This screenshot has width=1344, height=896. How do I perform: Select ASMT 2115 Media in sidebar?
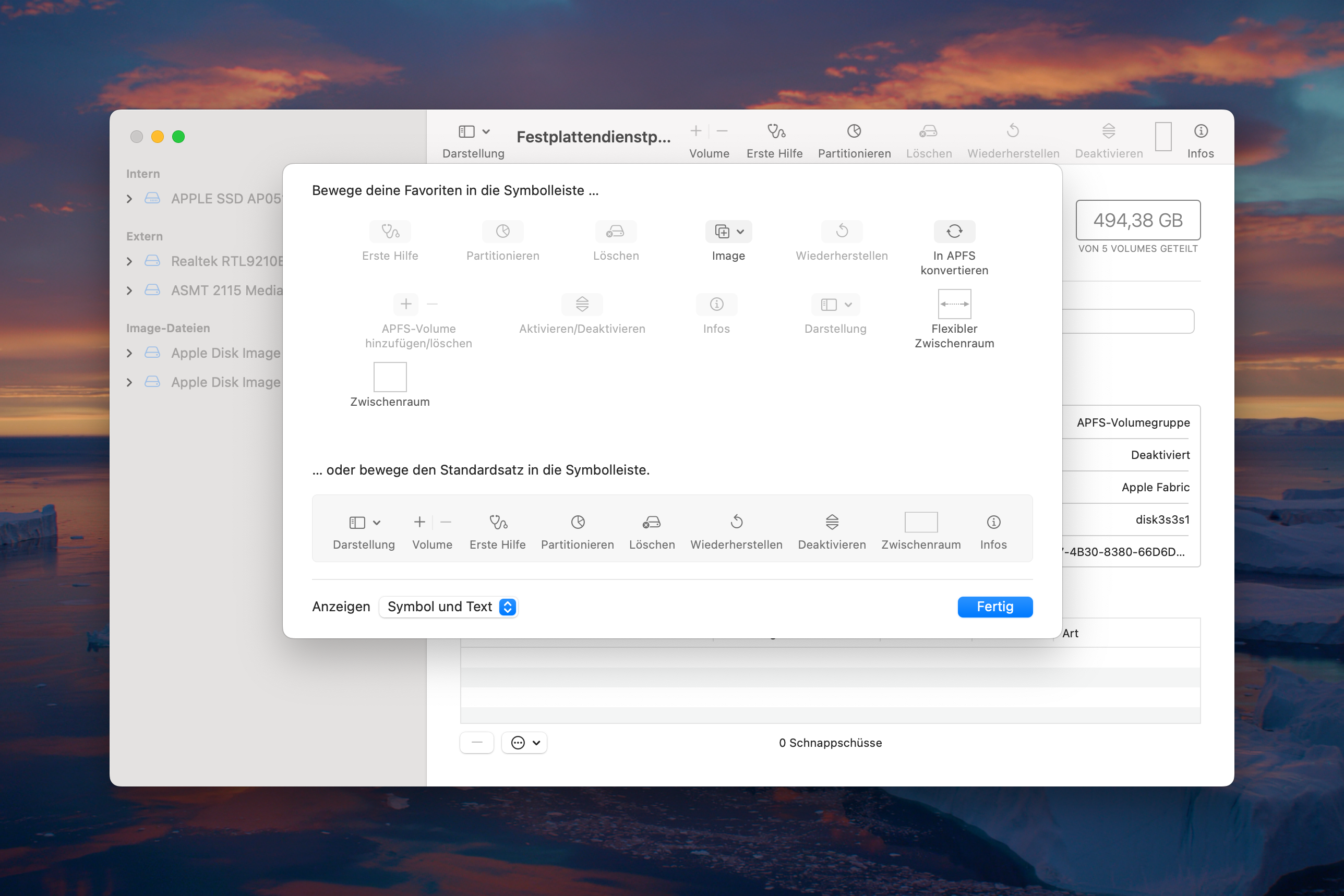(x=227, y=290)
